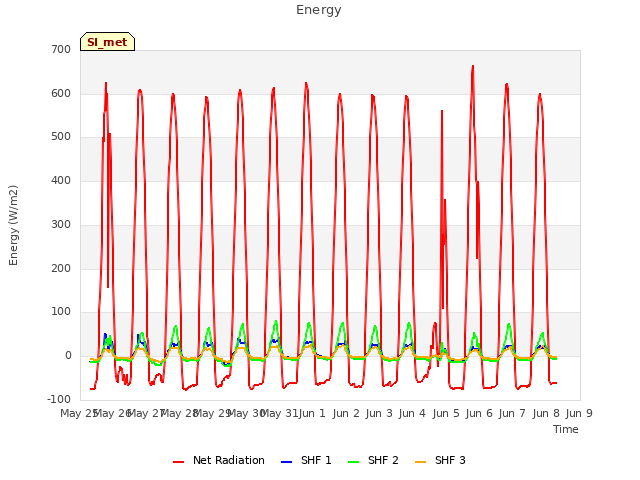Screen dimensions: 640x480
Task: Click the 0 y-axis tick label
Action: 68,356
